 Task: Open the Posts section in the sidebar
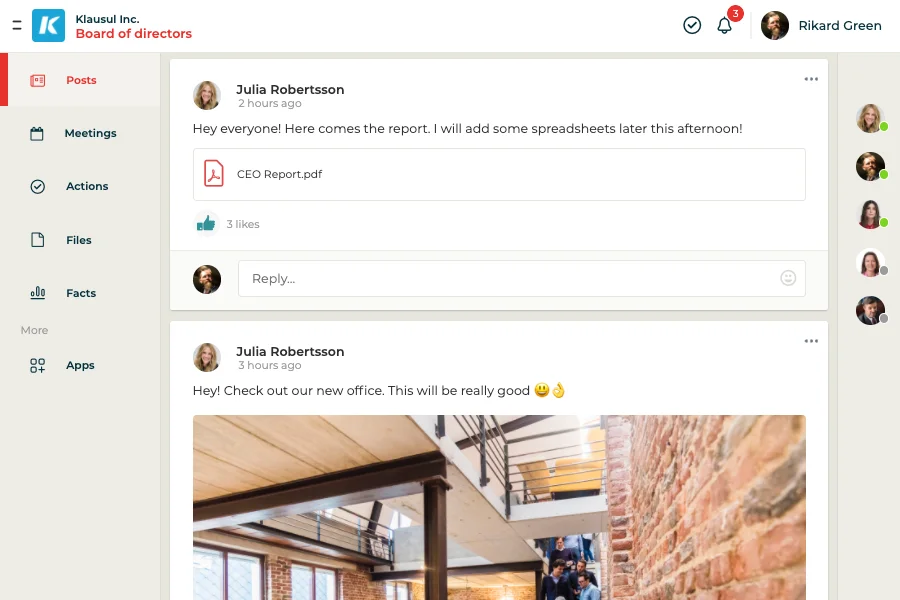[81, 80]
